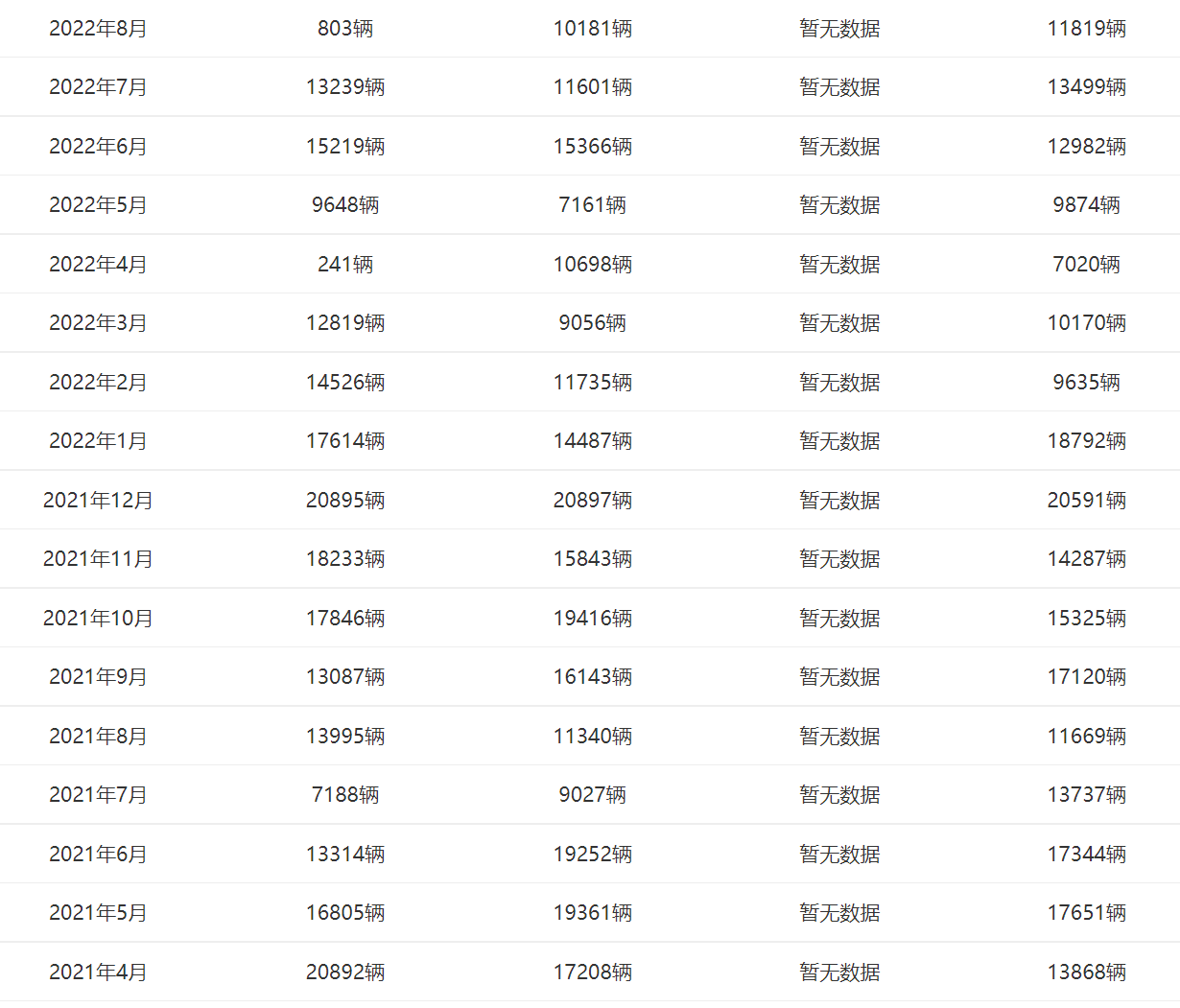Click the 803辆 sales figure

click(x=345, y=29)
